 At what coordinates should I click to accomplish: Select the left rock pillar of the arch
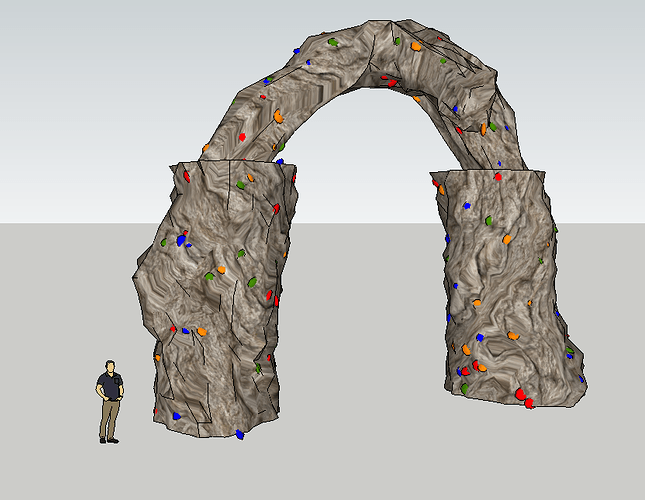214,300
